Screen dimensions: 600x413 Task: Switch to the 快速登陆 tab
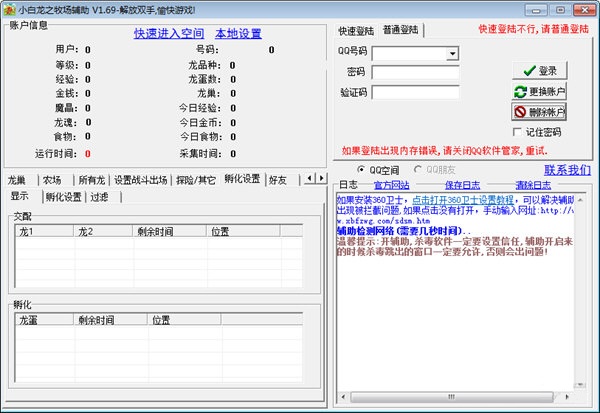coord(356,31)
